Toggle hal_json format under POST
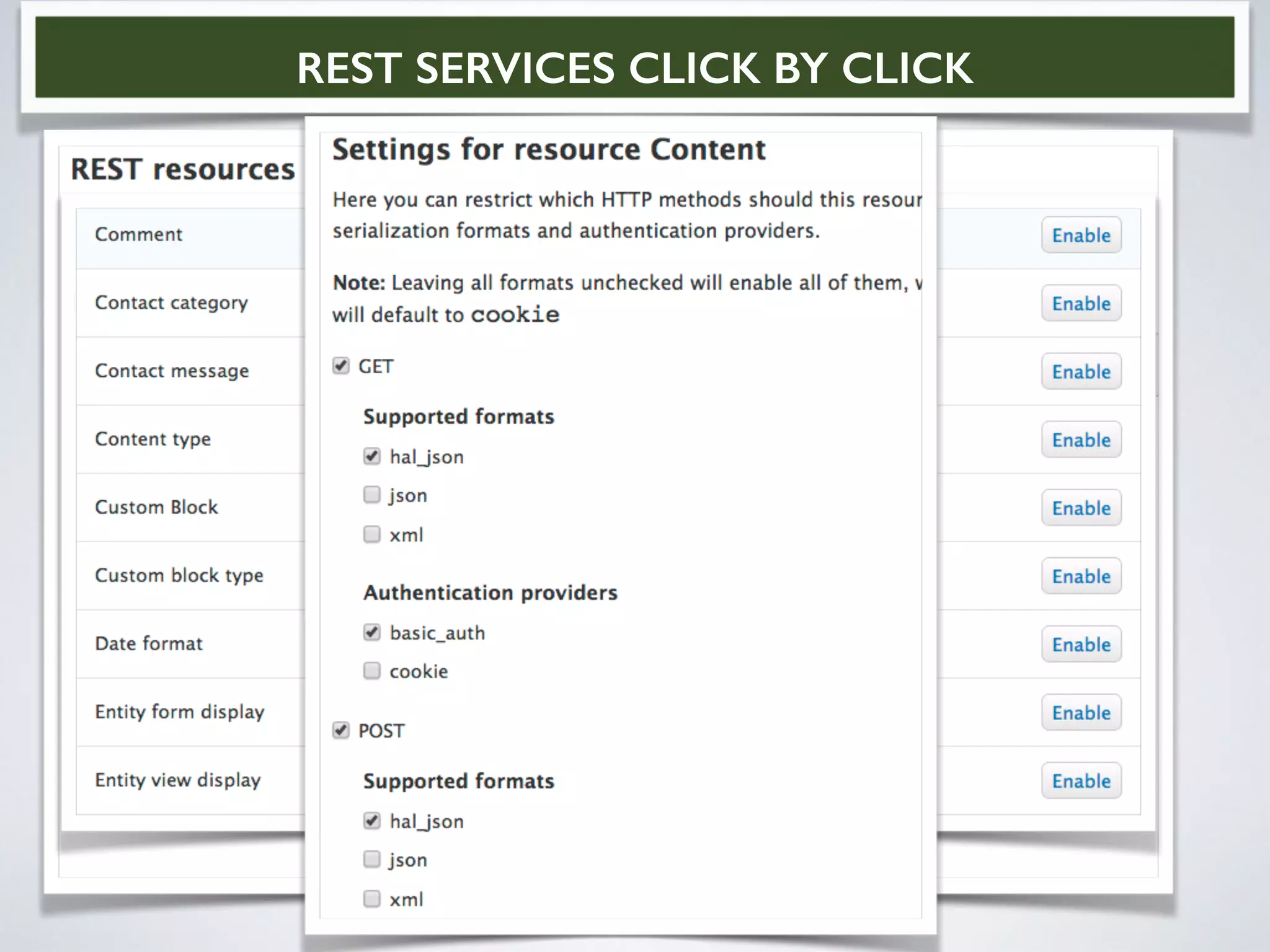 click(372, 821)
